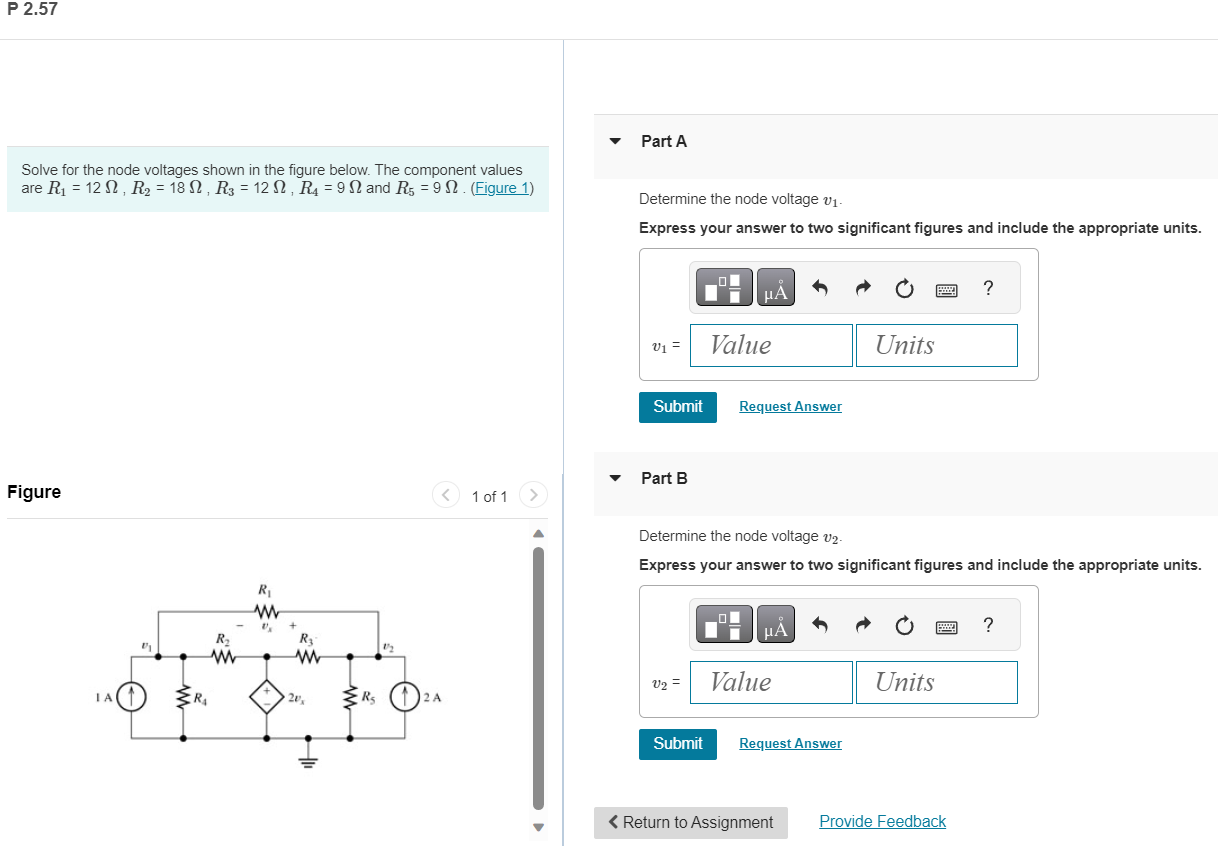Image resolution: width=1218 pixels, height=846 pixels.
Task: Open Provide Feedback
Action: coord(882,821)
